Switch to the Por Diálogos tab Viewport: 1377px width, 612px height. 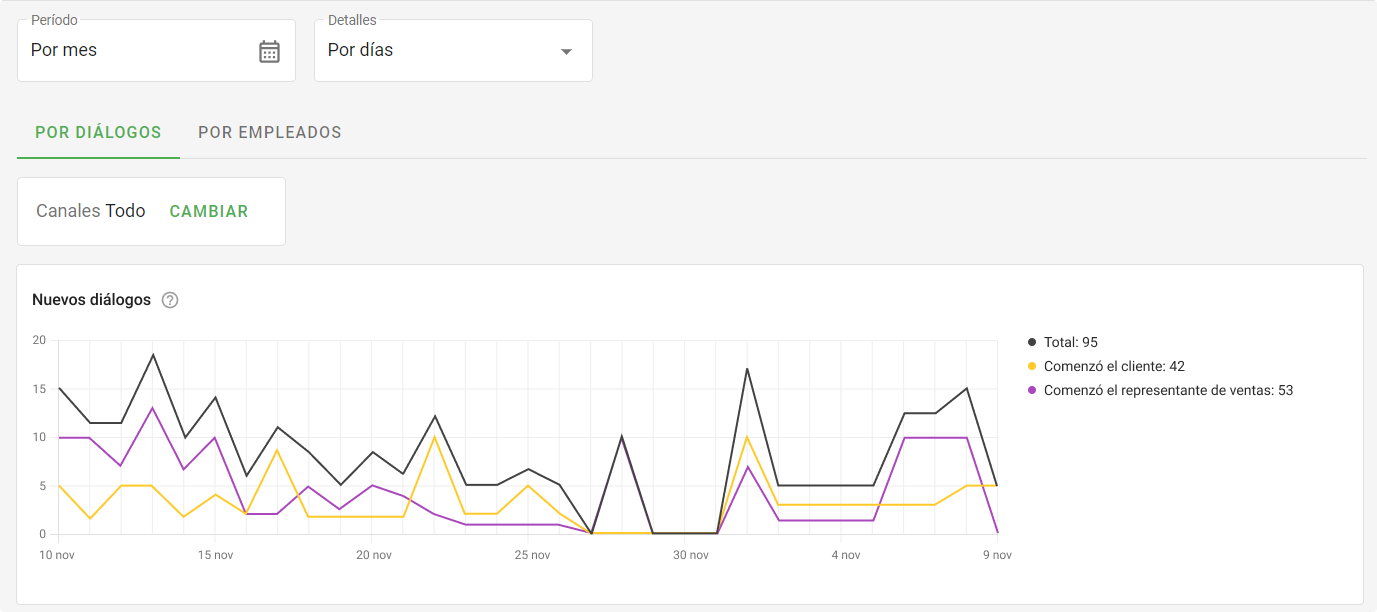(x=98, y=132)
